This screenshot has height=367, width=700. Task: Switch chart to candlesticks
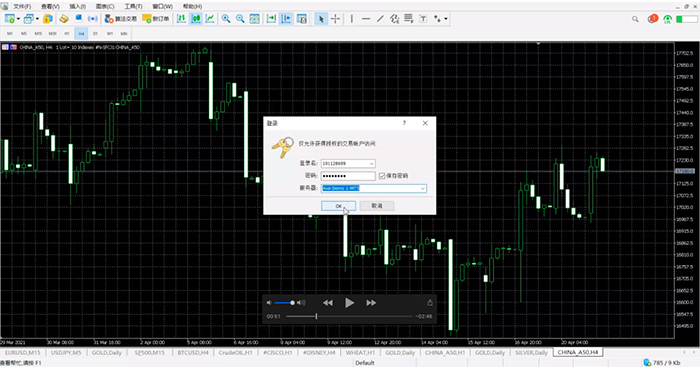click(x=196, y=19)
